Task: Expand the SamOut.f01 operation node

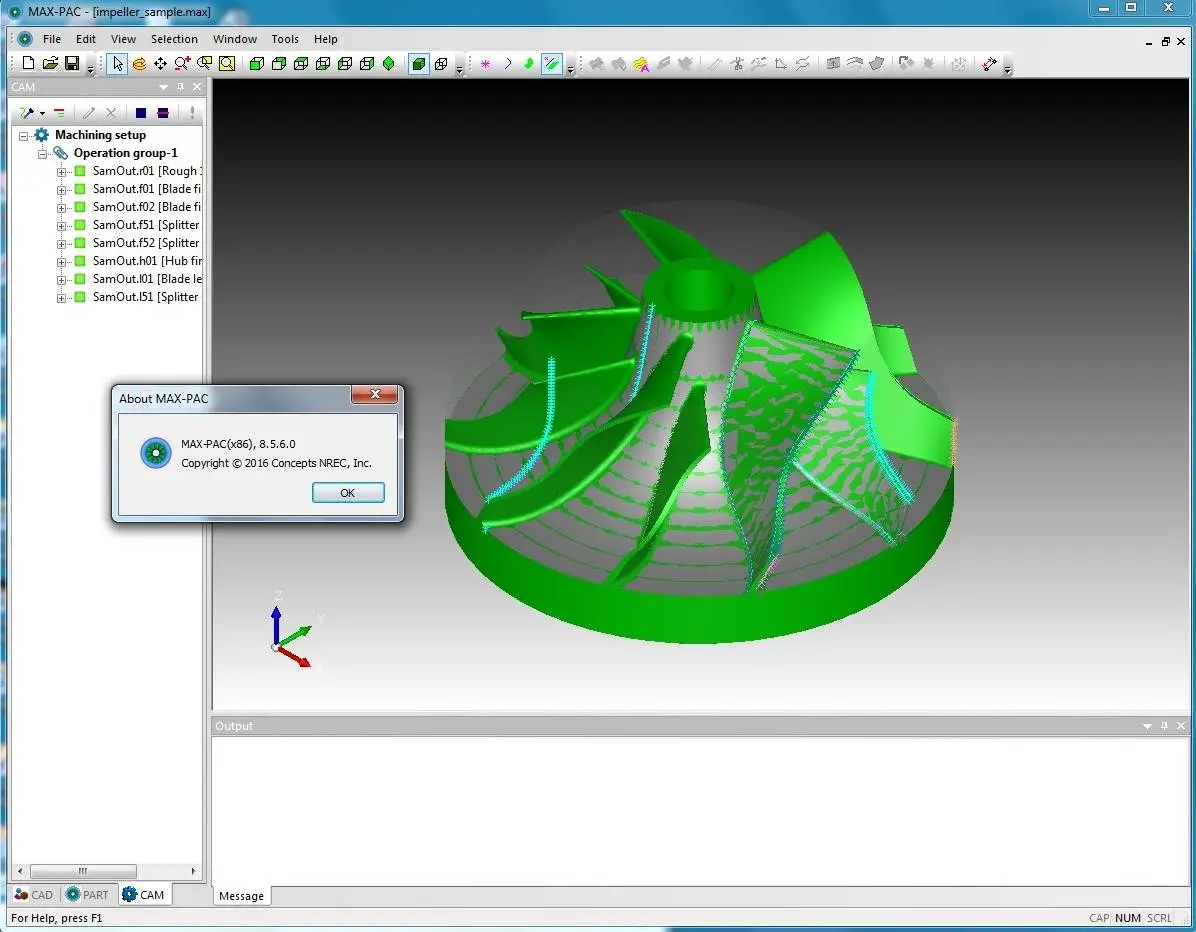Action: [61, 189]
